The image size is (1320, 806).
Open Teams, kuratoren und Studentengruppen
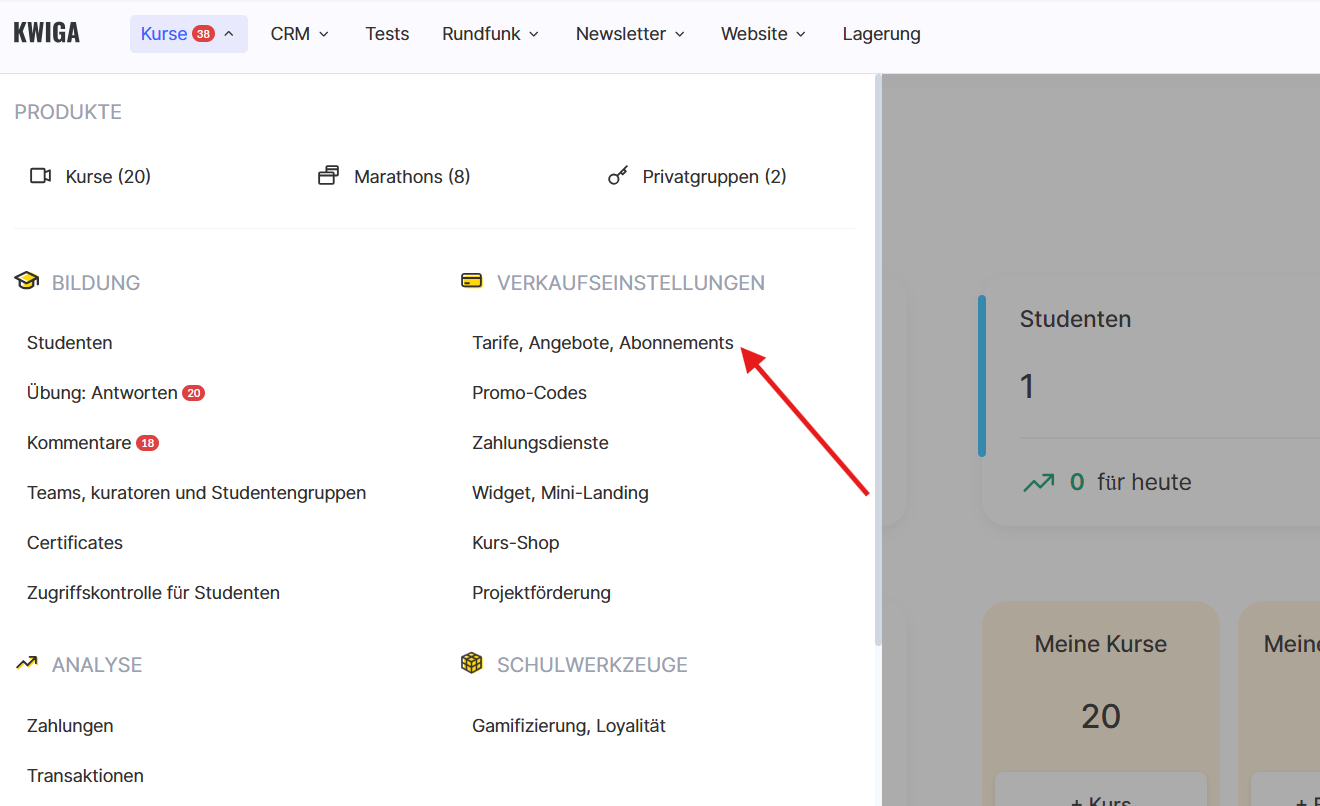point(197,493)
